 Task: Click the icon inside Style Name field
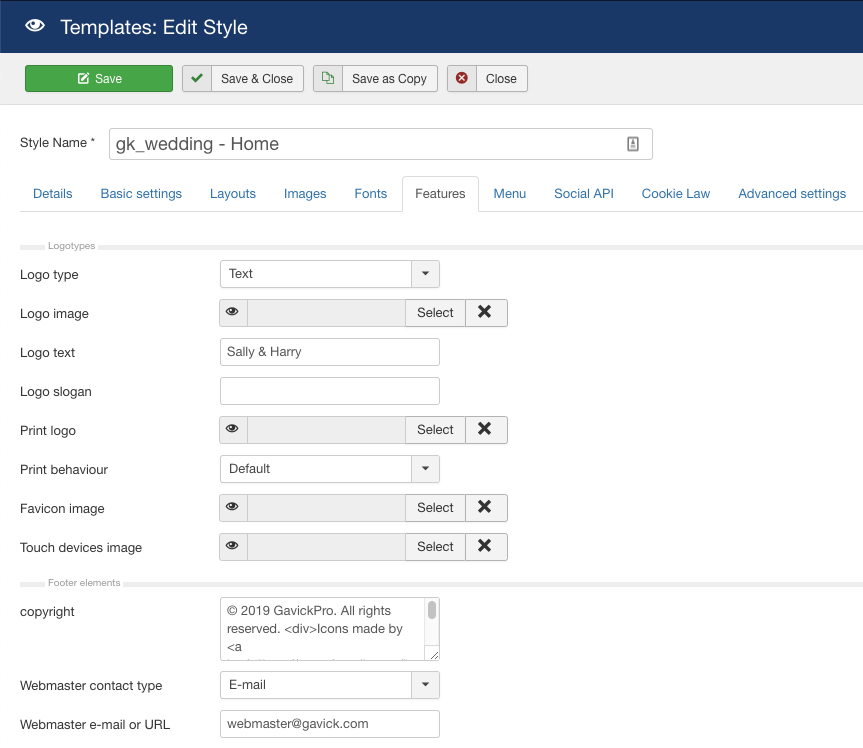(633, 144)
